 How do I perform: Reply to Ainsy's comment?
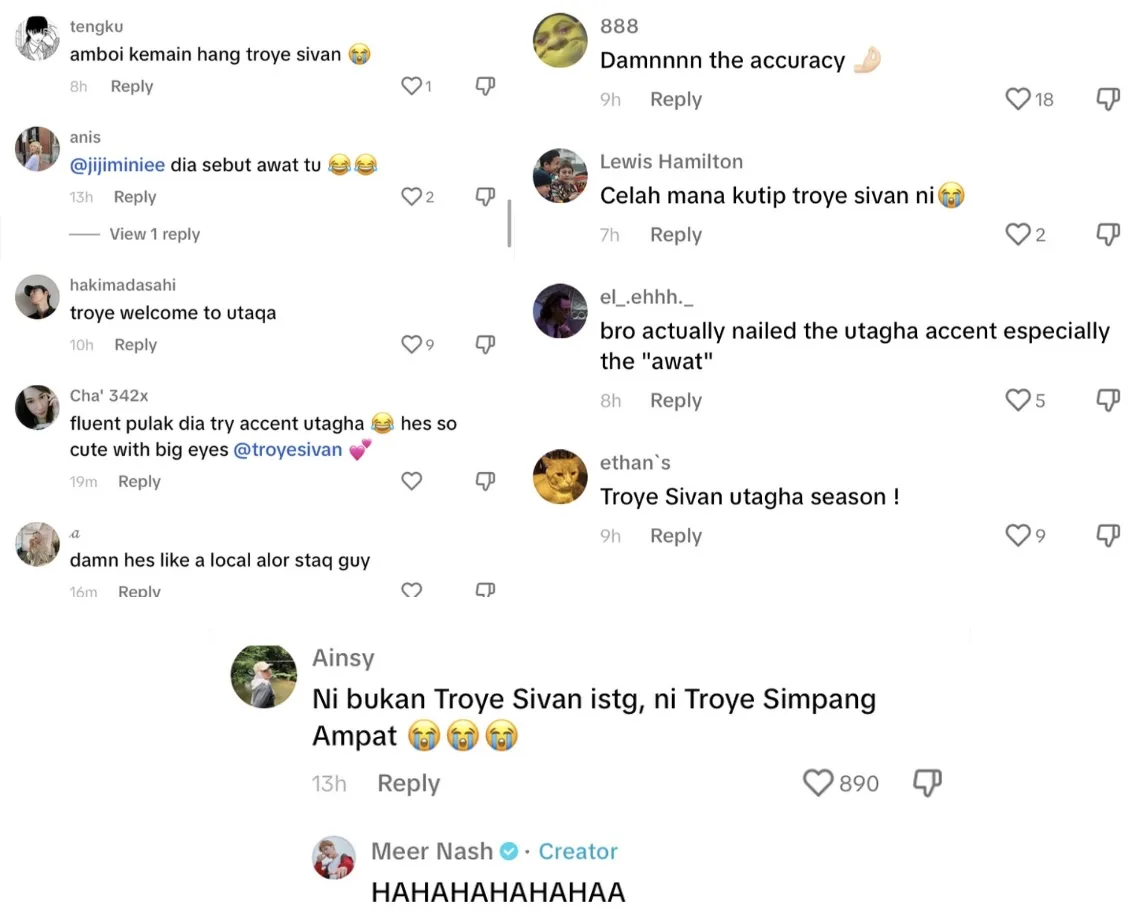pyautogui.click(x=409, y=783)
